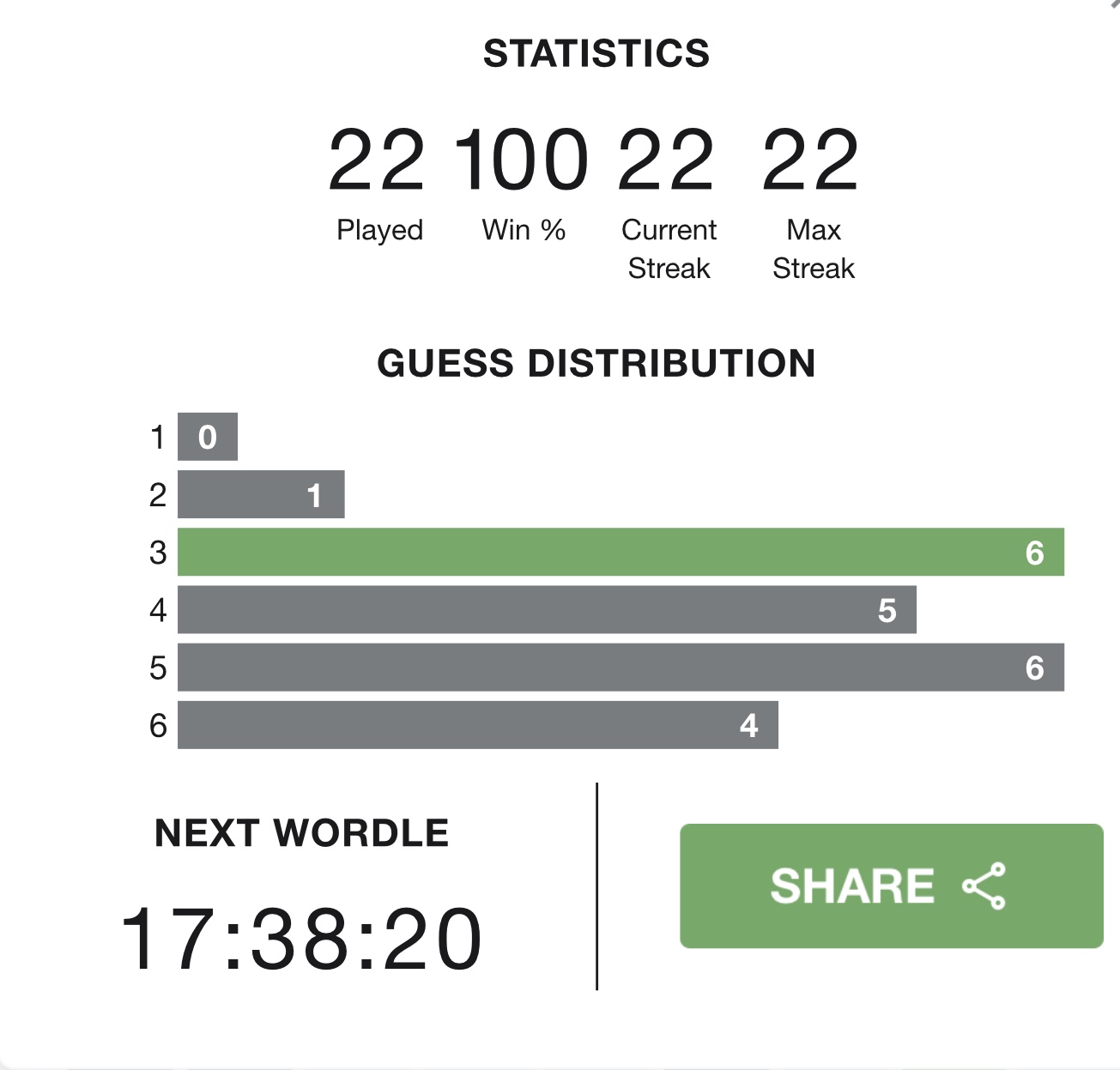This screenshot has width=1120, height=1070.
Task: Click the green SHARE button text
Action: [x=852, y=886]
